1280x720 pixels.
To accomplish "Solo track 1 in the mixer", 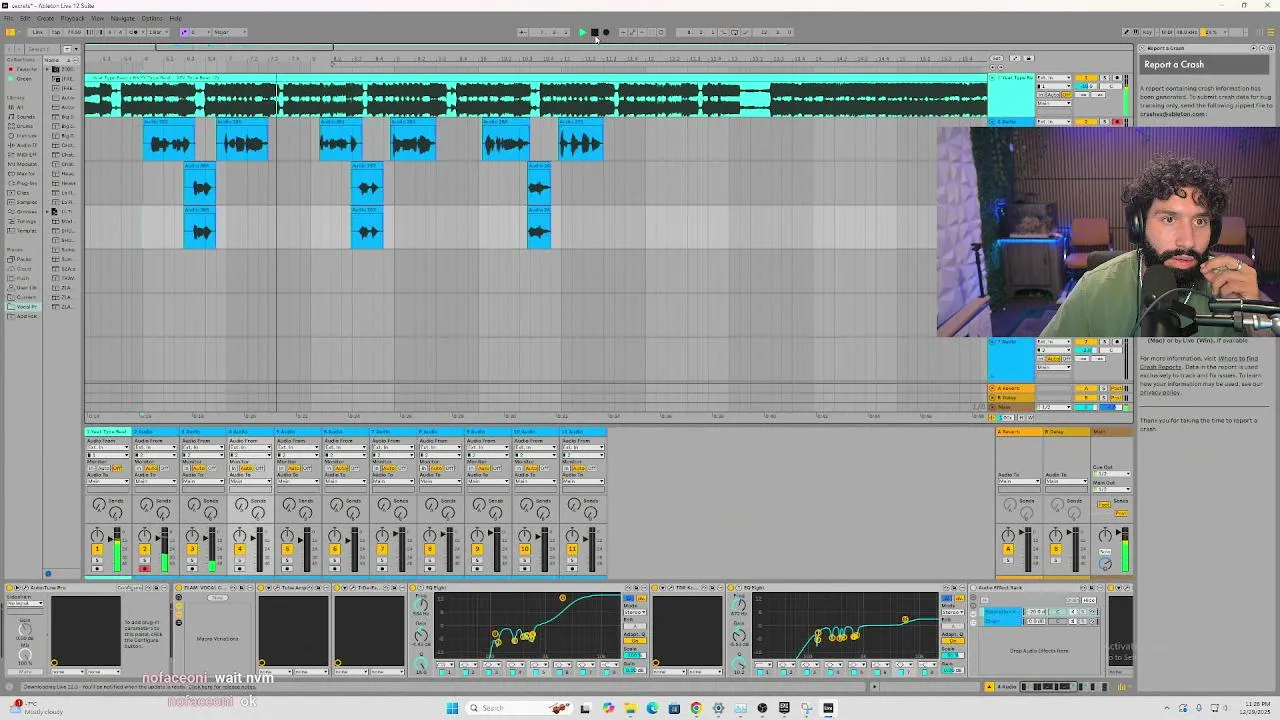I will coord(97,560).
